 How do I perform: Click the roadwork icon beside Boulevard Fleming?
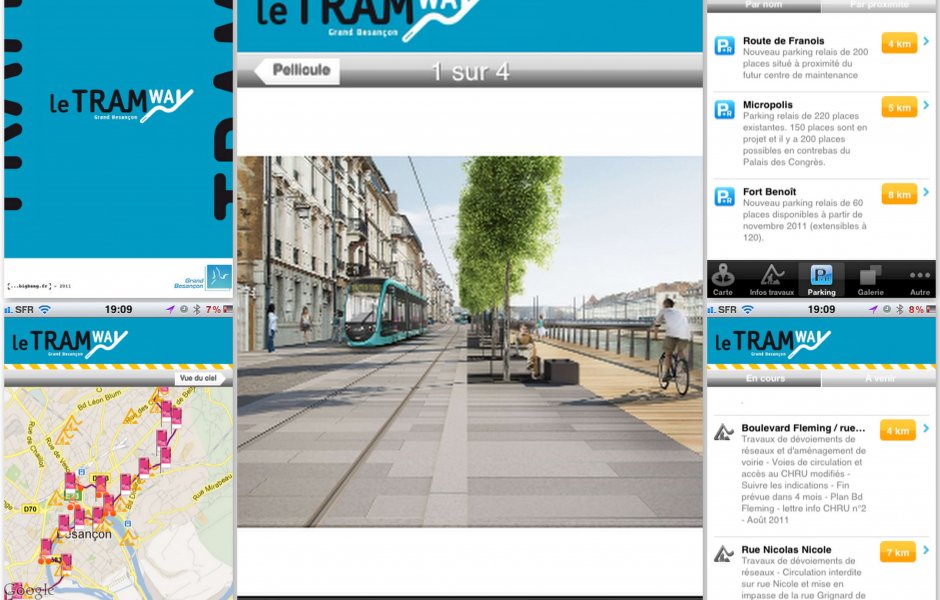pyautogui.click(x=724, y=432)
